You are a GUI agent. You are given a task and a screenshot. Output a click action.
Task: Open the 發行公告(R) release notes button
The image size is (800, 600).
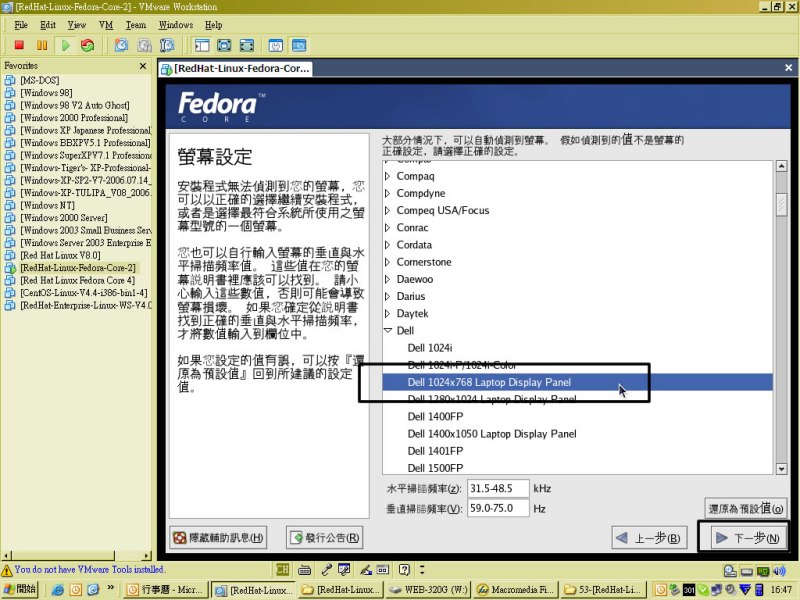[x=324, y=538]
